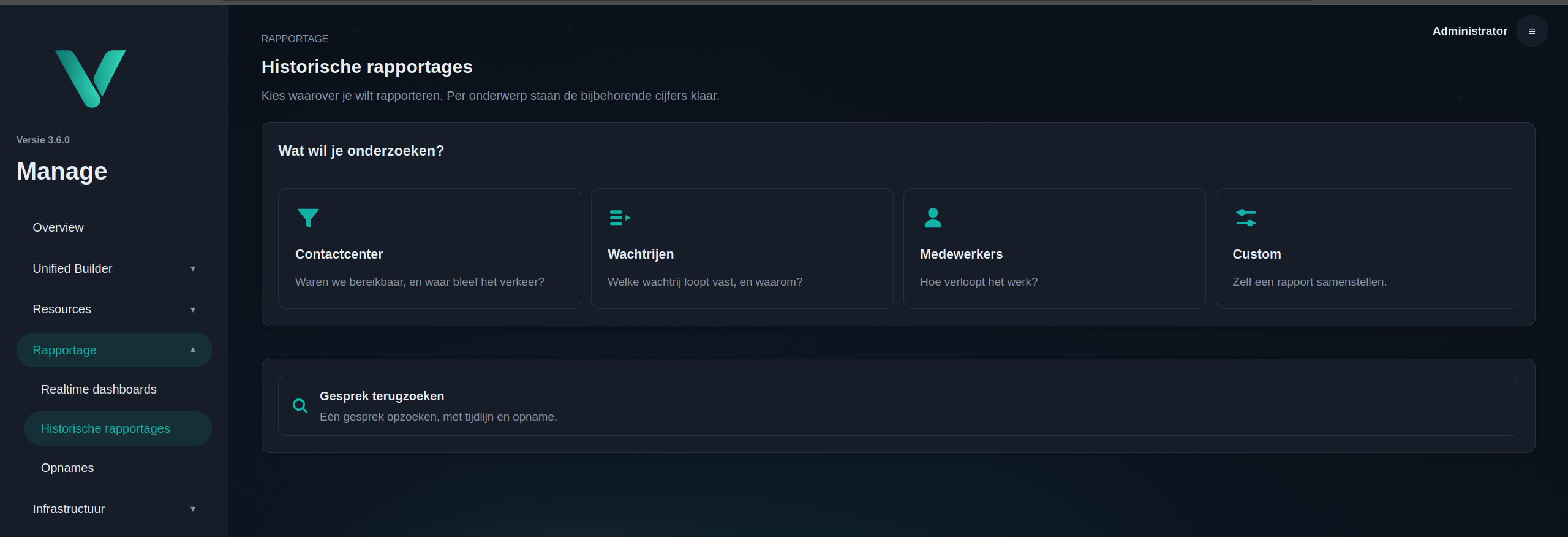Image resolution: width=1568 pixels, height=537 pixels.
Task: Click the 'Kies waarover je wilt rapporteren' subtitle
Action: 491,96
